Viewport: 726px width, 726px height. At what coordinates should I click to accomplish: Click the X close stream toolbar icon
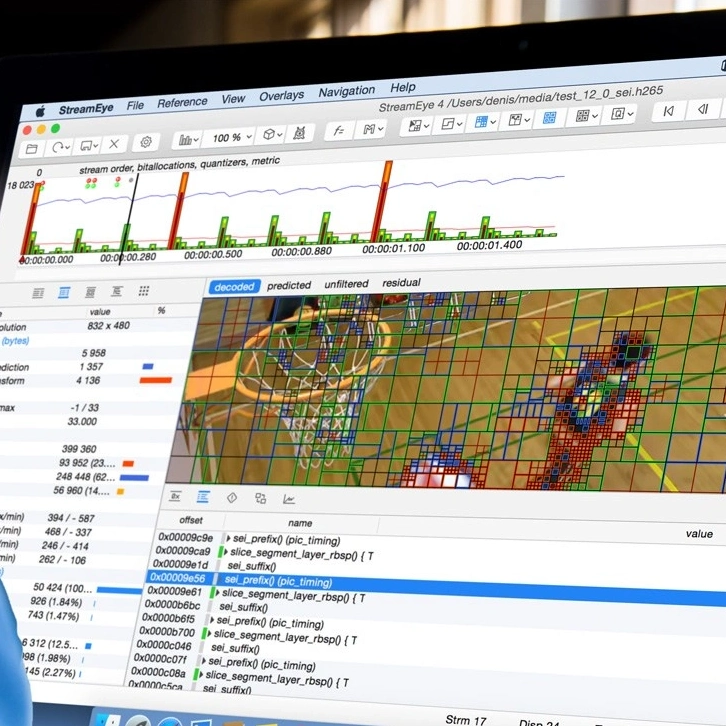click(x=114, y=144)
